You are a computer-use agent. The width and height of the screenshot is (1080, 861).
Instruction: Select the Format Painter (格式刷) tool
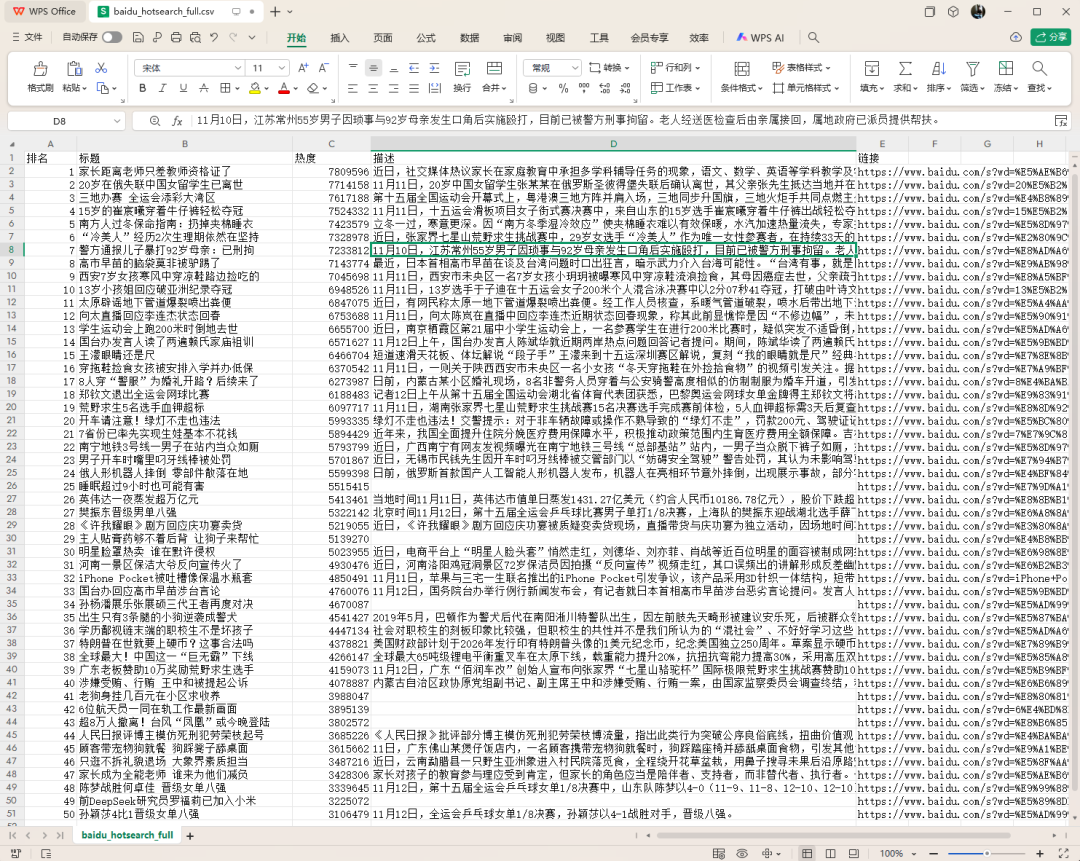(x=40, y=76)
